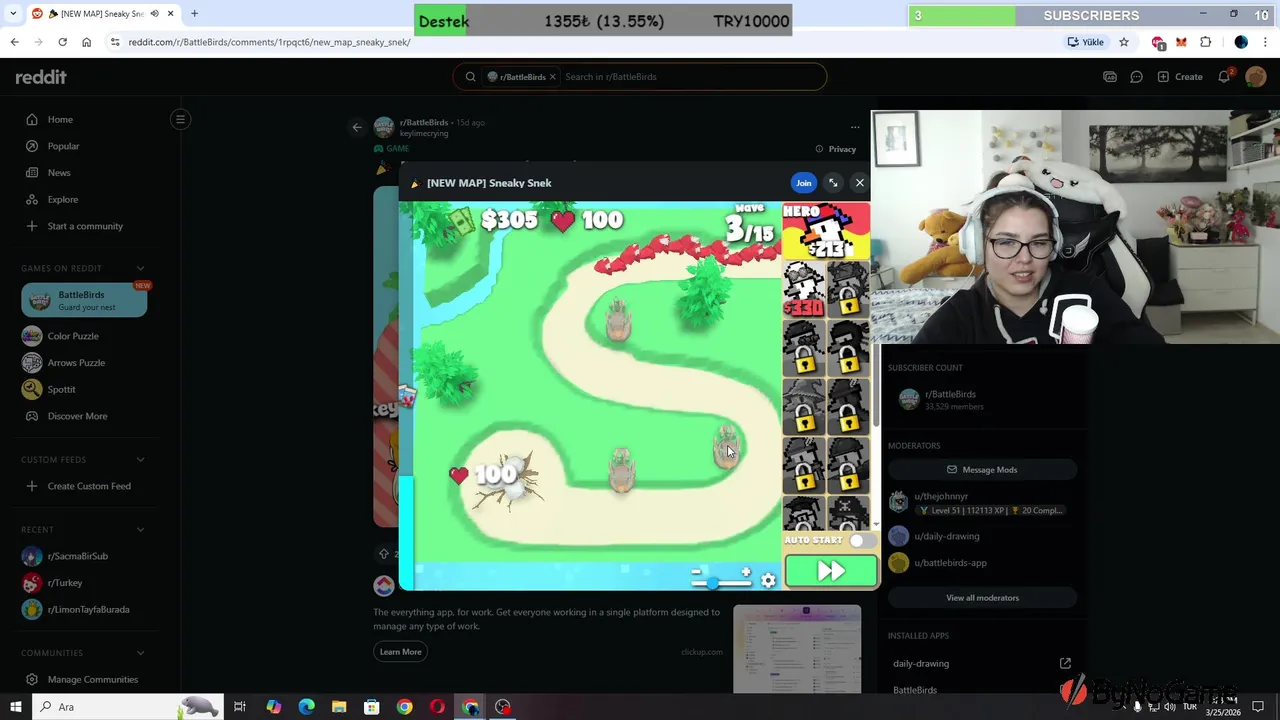Join the community from game popup
Image resolution: width=1280 pixels, height=720 pixels.
click(x=803, y=183)
